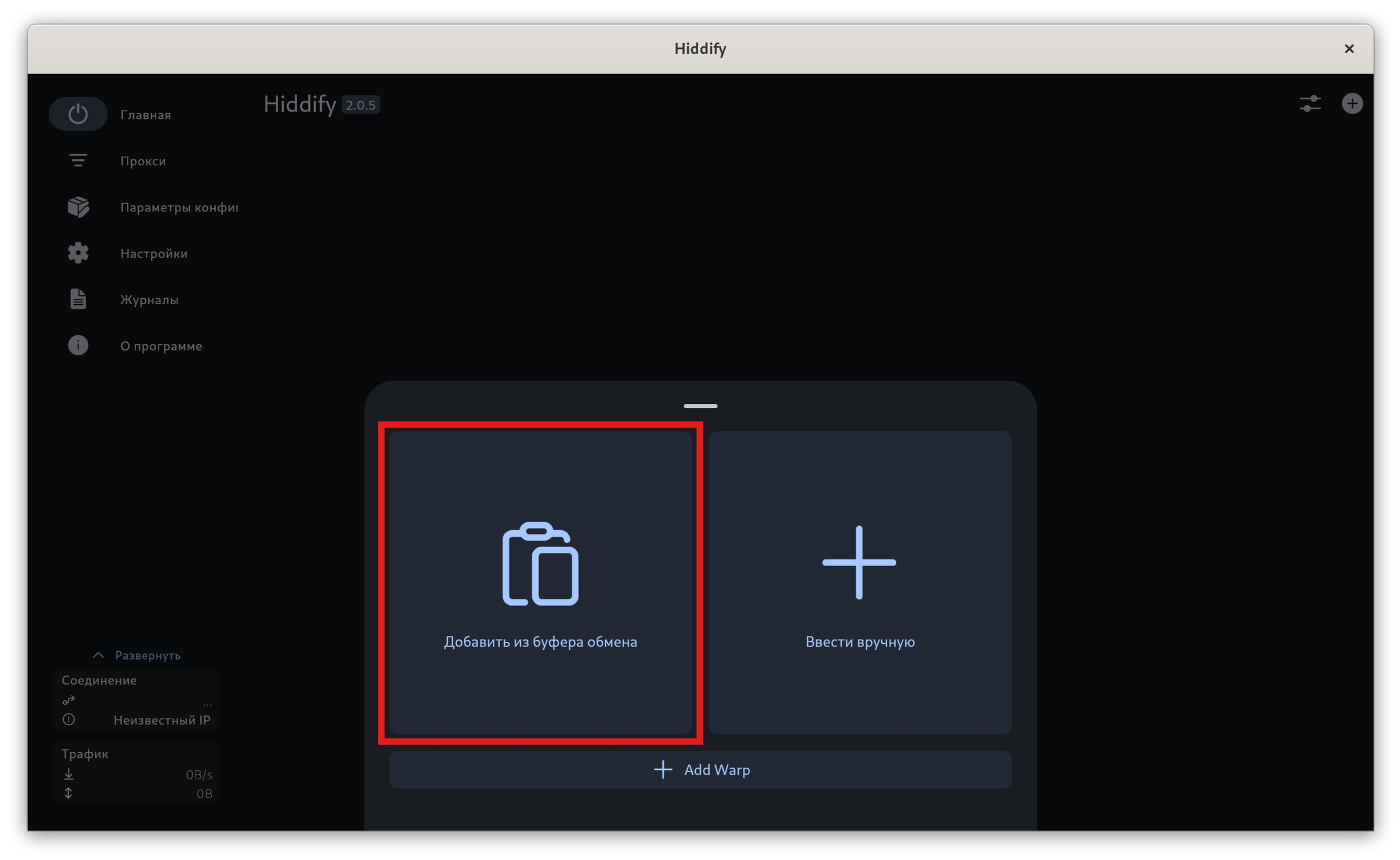This screenshot has height=860, width=1400.
Task: Click the bottom sheet drag handle
Action: pyautogui.click(x=700, y=406)
